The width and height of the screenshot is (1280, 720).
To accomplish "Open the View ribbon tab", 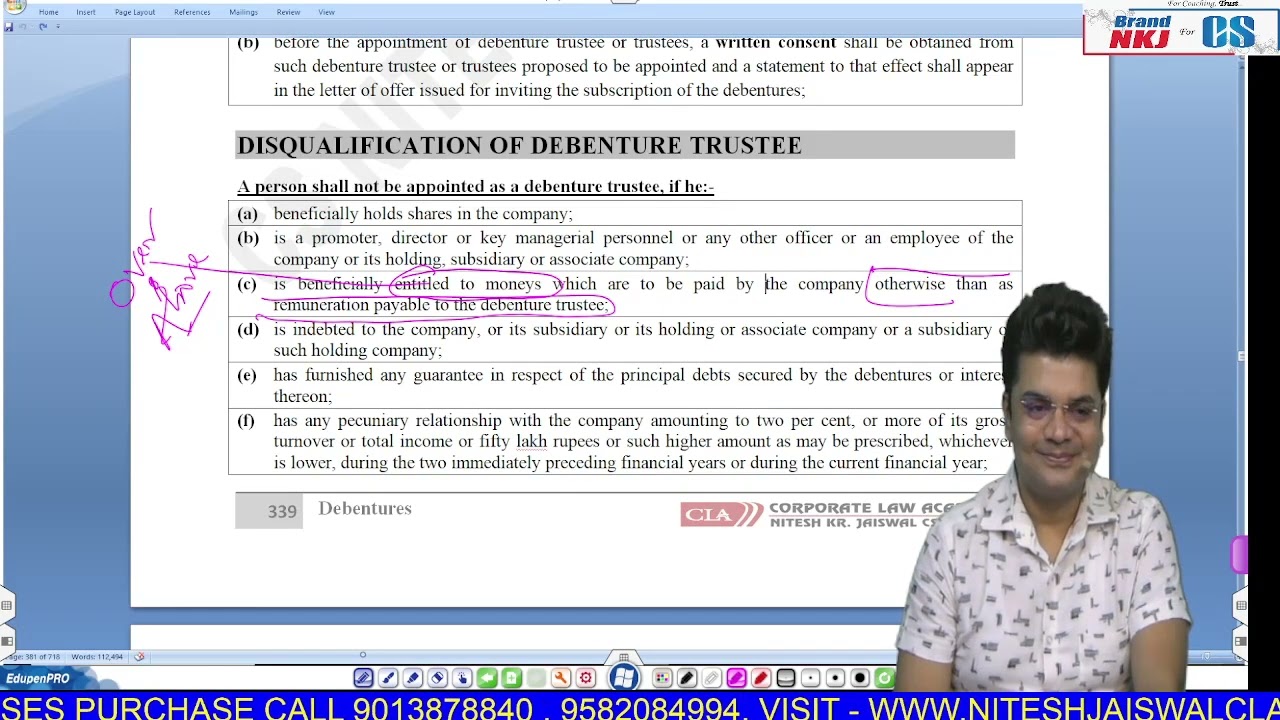I will tap(326, 12).
